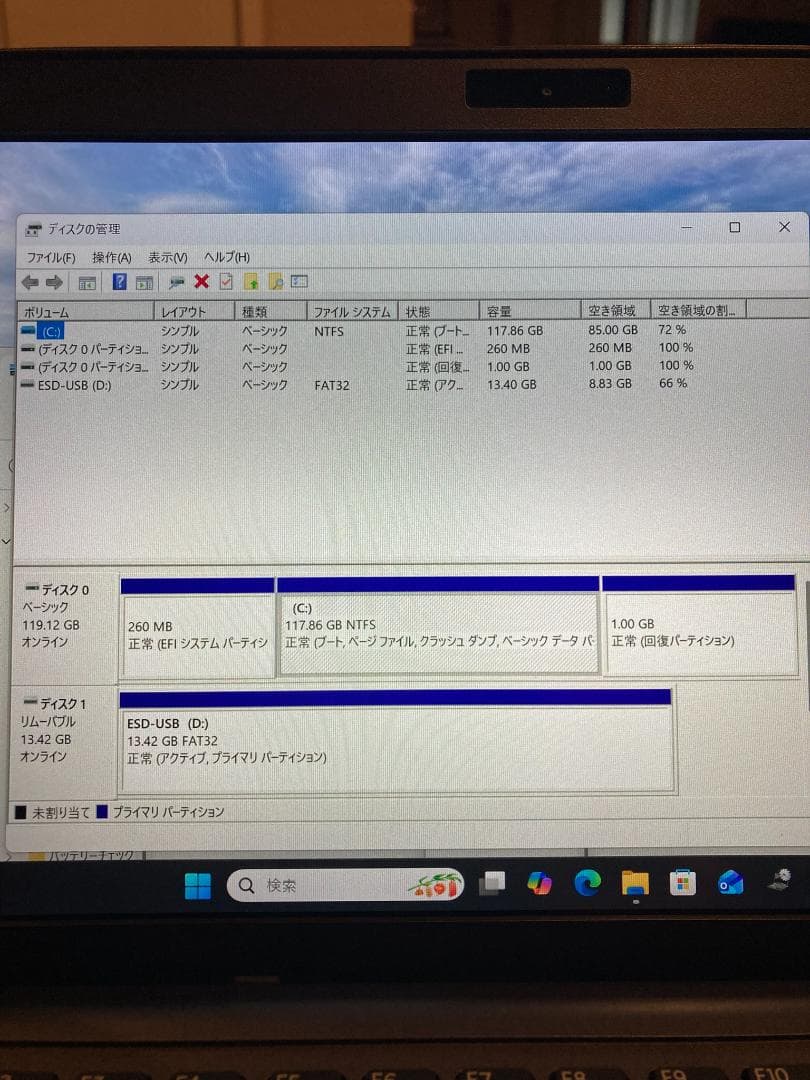Click the rightmost export-list toolbar icon
The image size is (810, 1080).
(298, 283)
